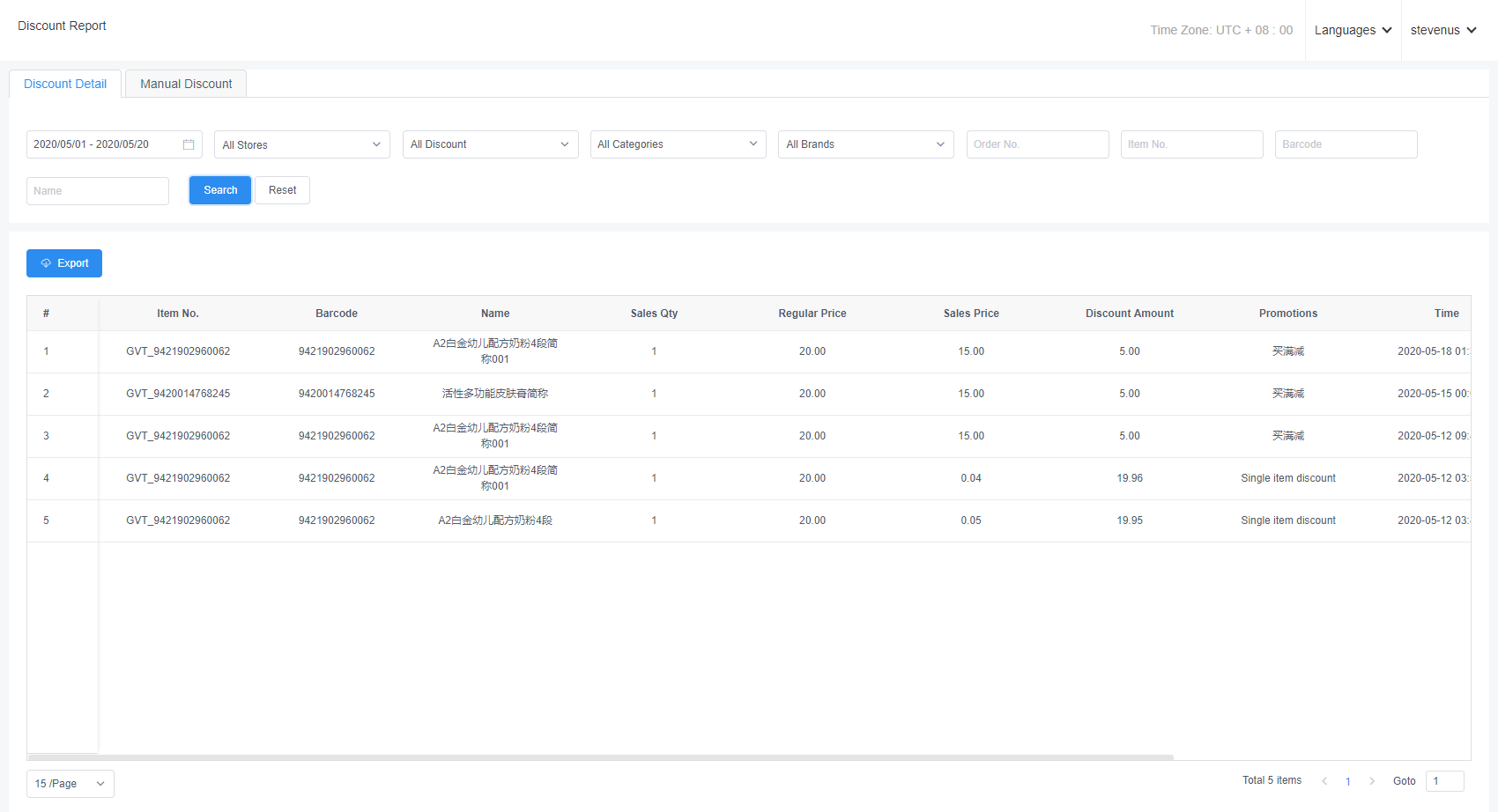The height and width of the screenshot is (812, 1498).
Task: Expand the All Discount dropdown
Action: click(490, 144)
